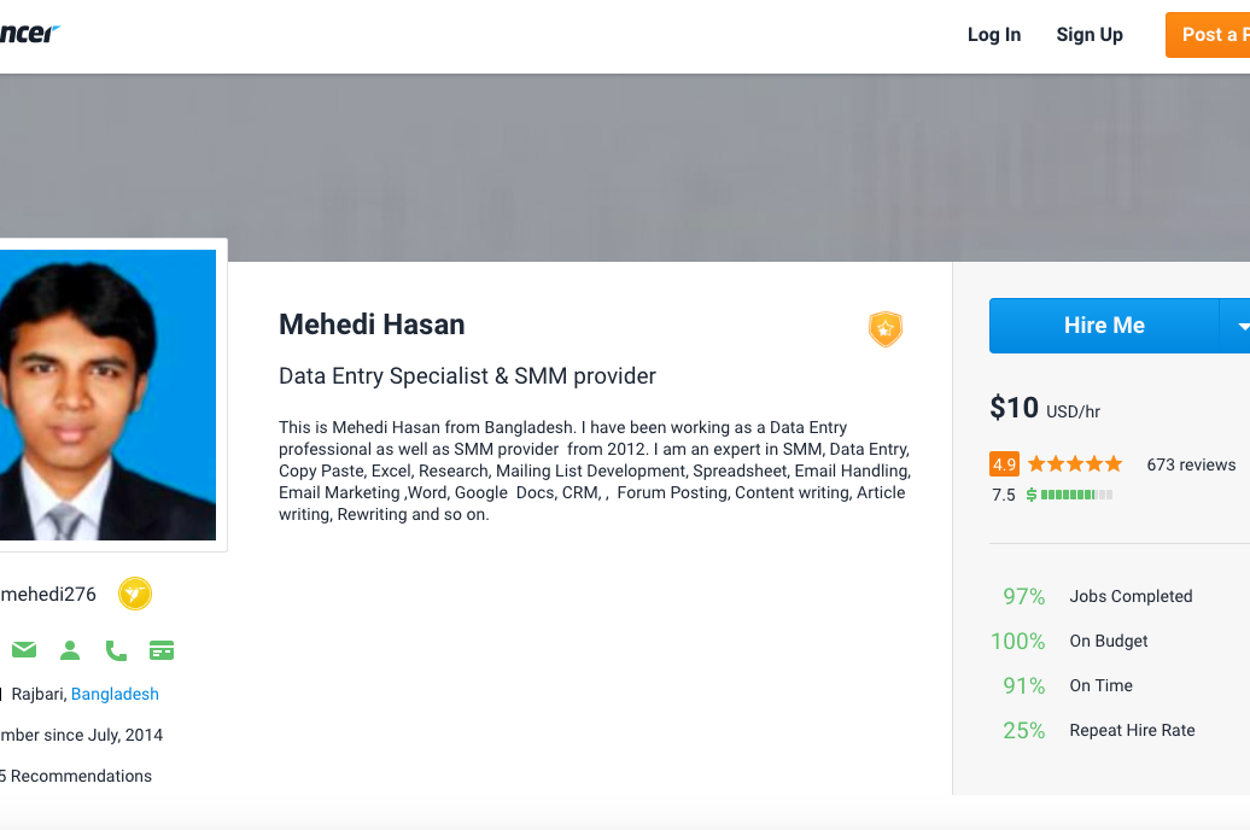
Task: Click the identity verified person icon
Action: pos(70,651)
